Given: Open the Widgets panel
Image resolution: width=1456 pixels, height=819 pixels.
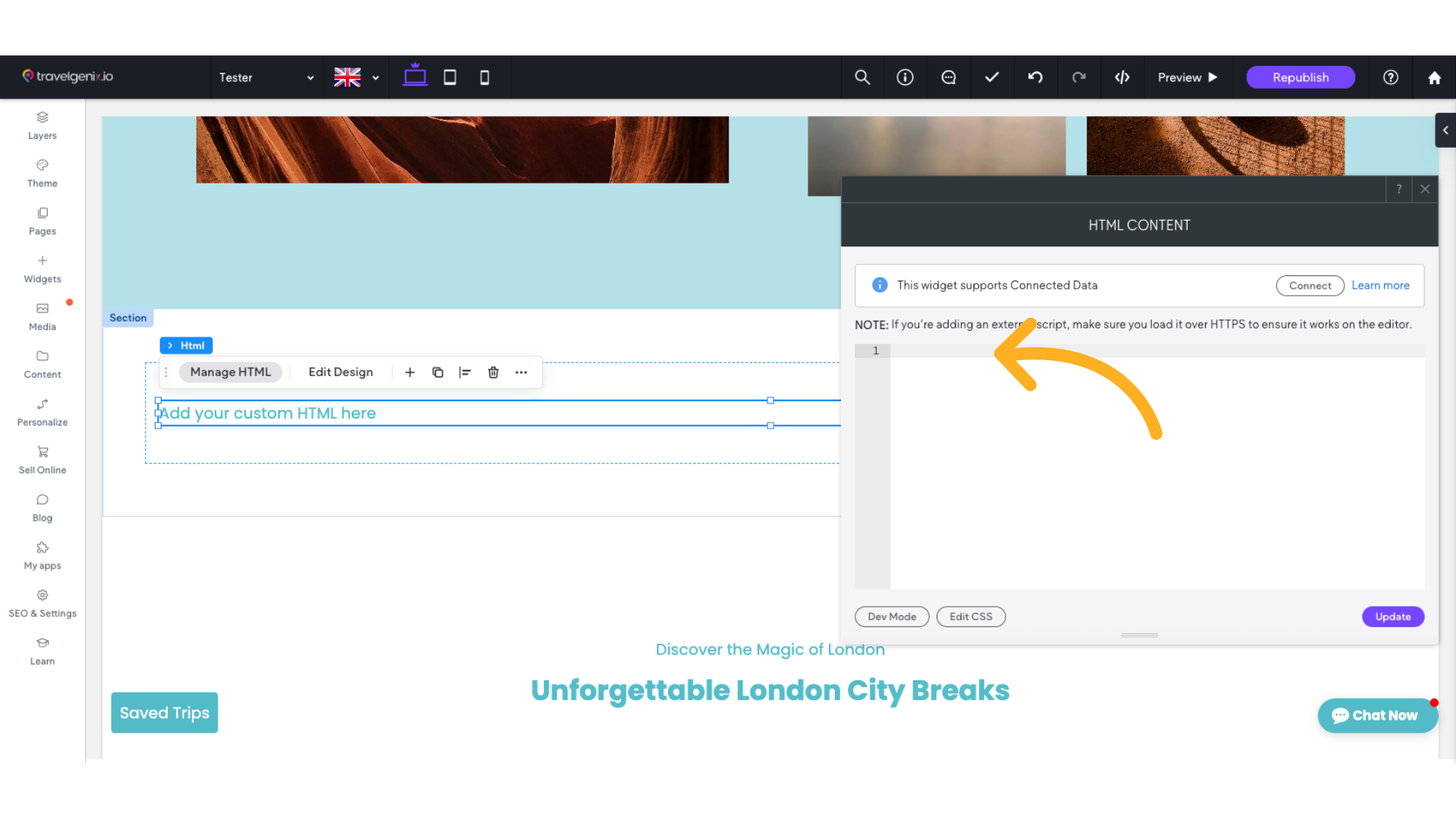Looking at the screenshot, I should tap(42, 267).
